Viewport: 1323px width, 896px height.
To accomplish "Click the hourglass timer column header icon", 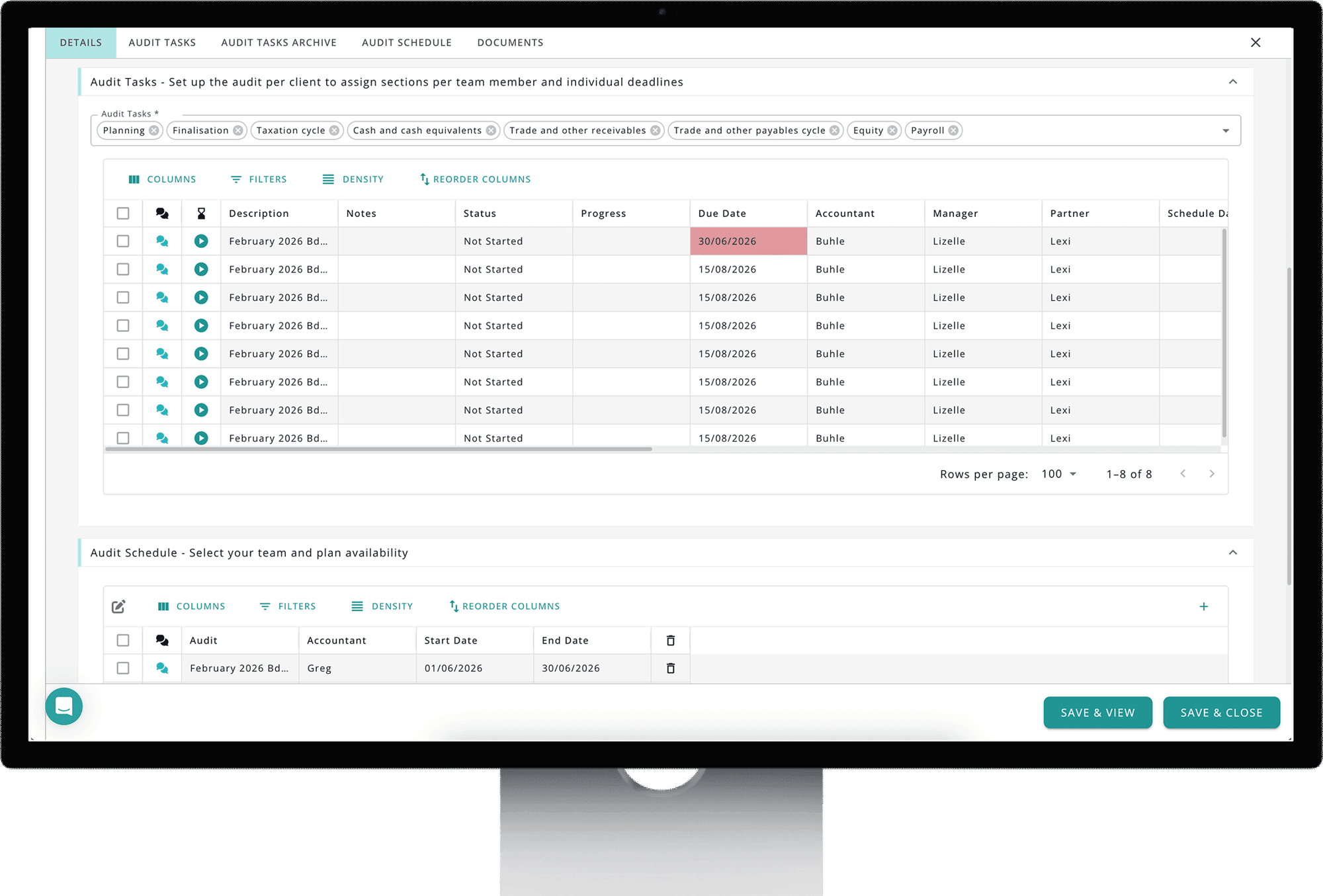I will click(201, 213).
